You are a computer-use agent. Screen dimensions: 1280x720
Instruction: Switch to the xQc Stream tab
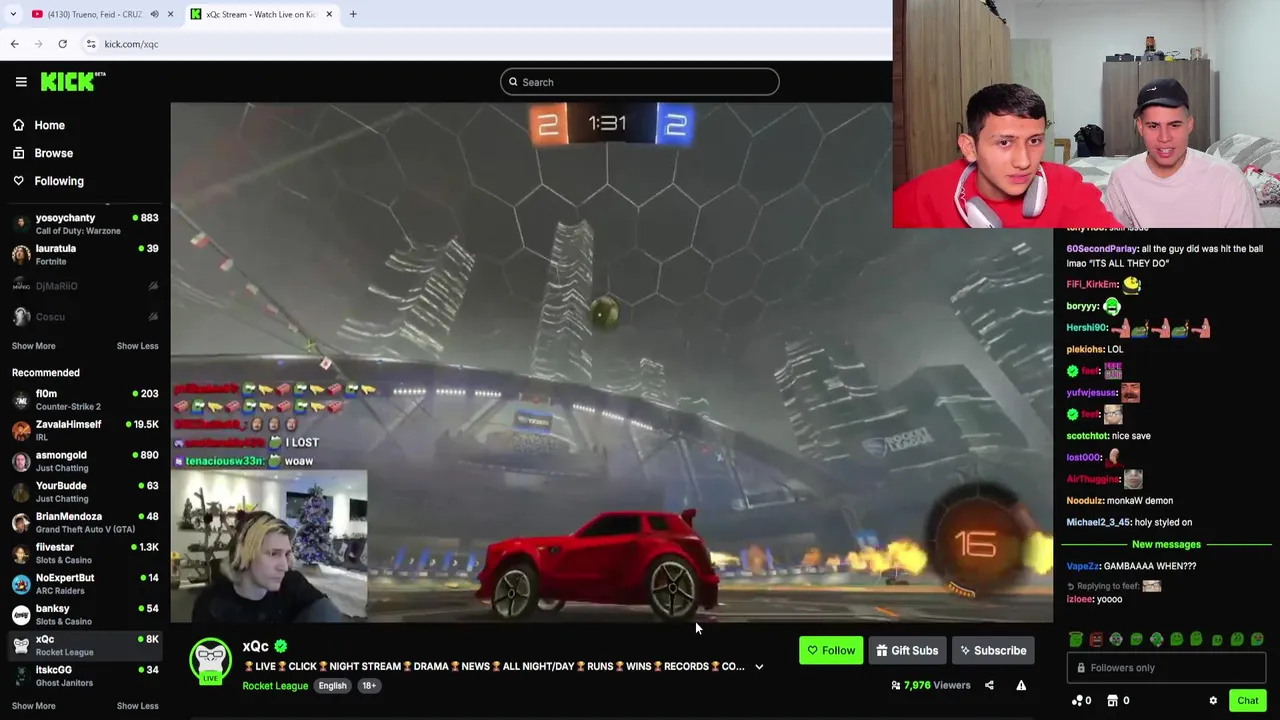pyautogui.click(x=260, y=14)
